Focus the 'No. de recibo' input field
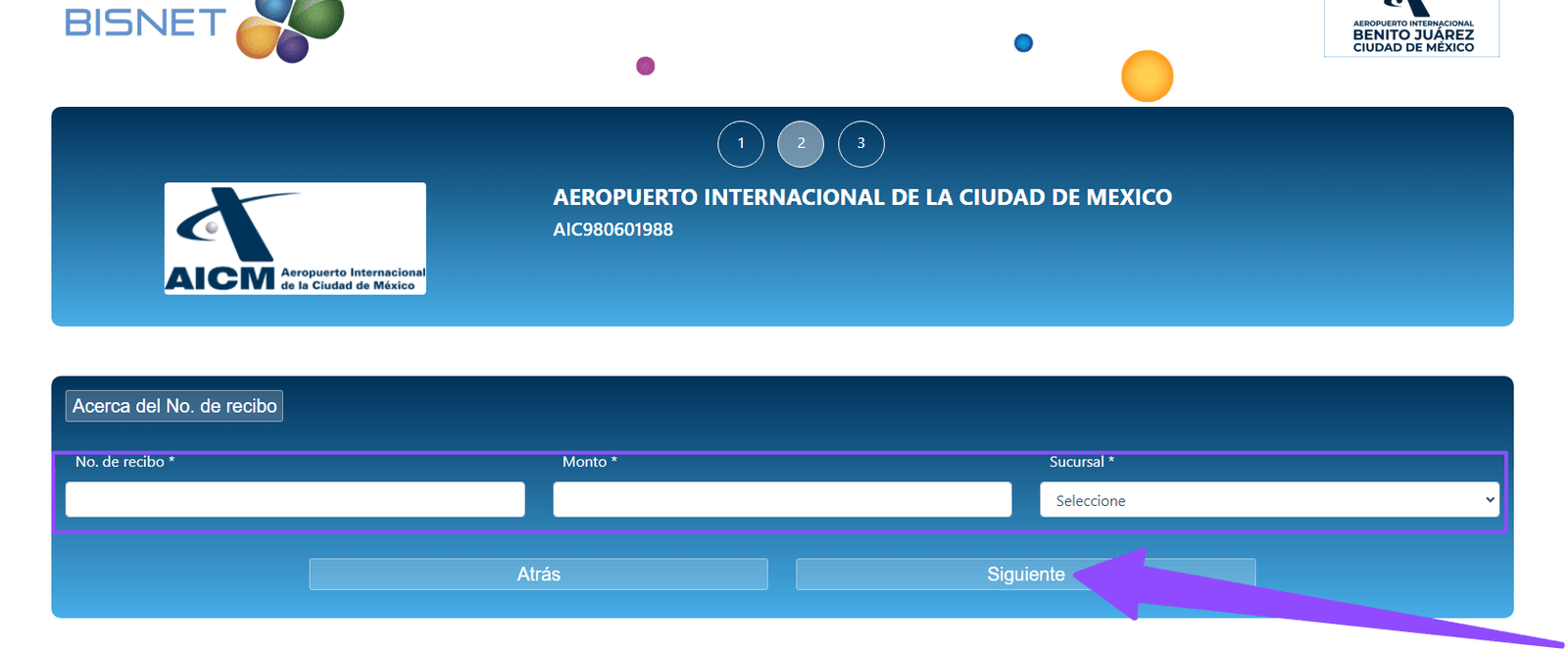Screen dimensions: 1568x652 tap(295, 499)
